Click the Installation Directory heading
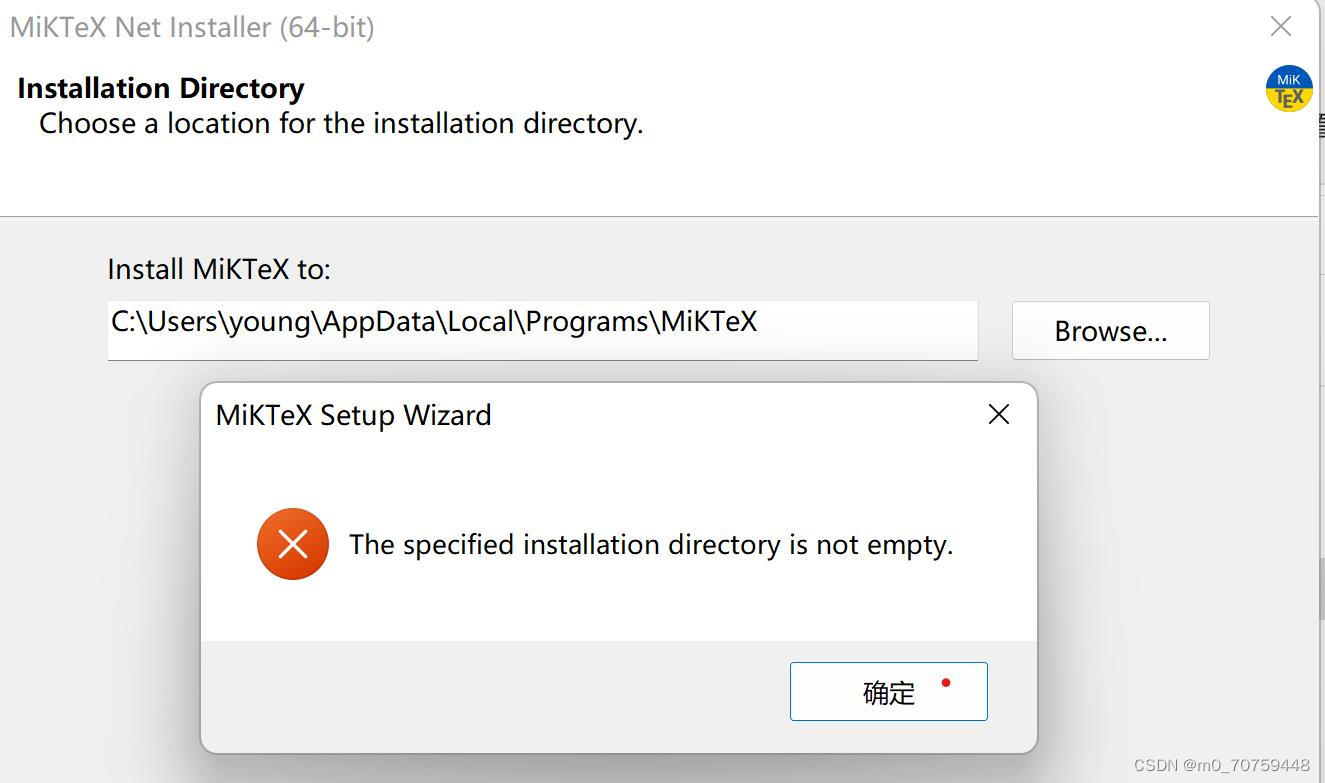The image size is (1325, 783). (x=160, y=88)
